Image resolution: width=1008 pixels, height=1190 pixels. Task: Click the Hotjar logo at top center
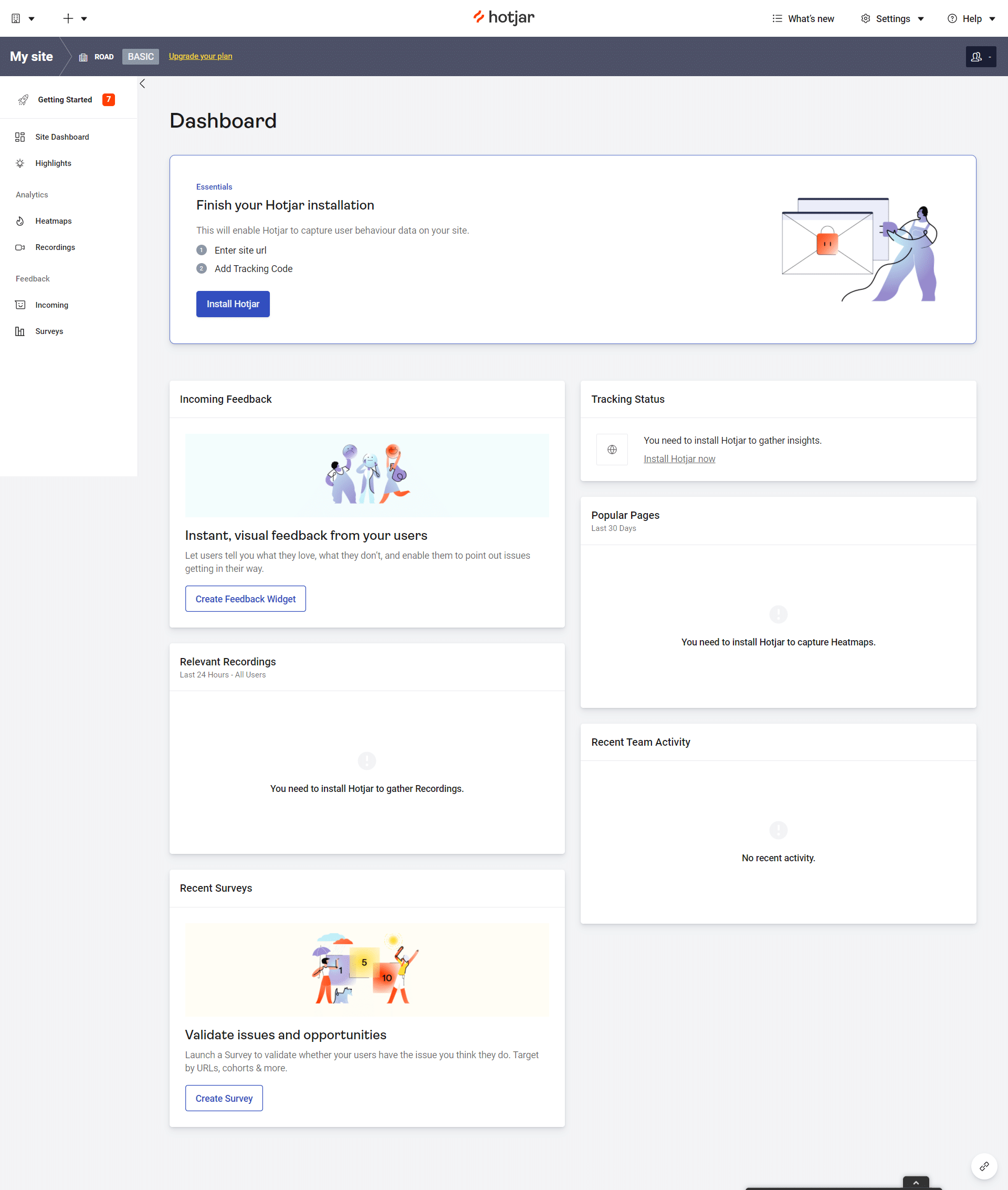pyautogui.click(x=503, y=18)
